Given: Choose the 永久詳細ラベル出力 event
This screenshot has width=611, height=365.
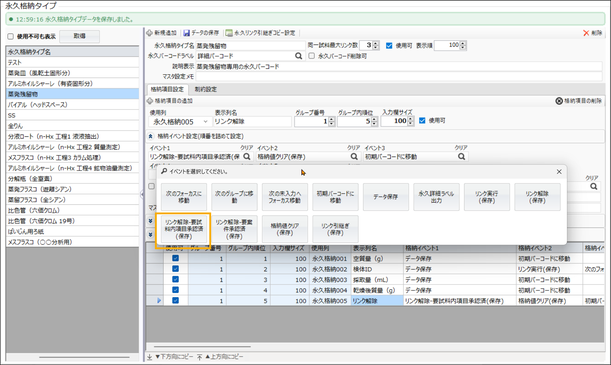Looking at the screenshot, I should point(436,197).
